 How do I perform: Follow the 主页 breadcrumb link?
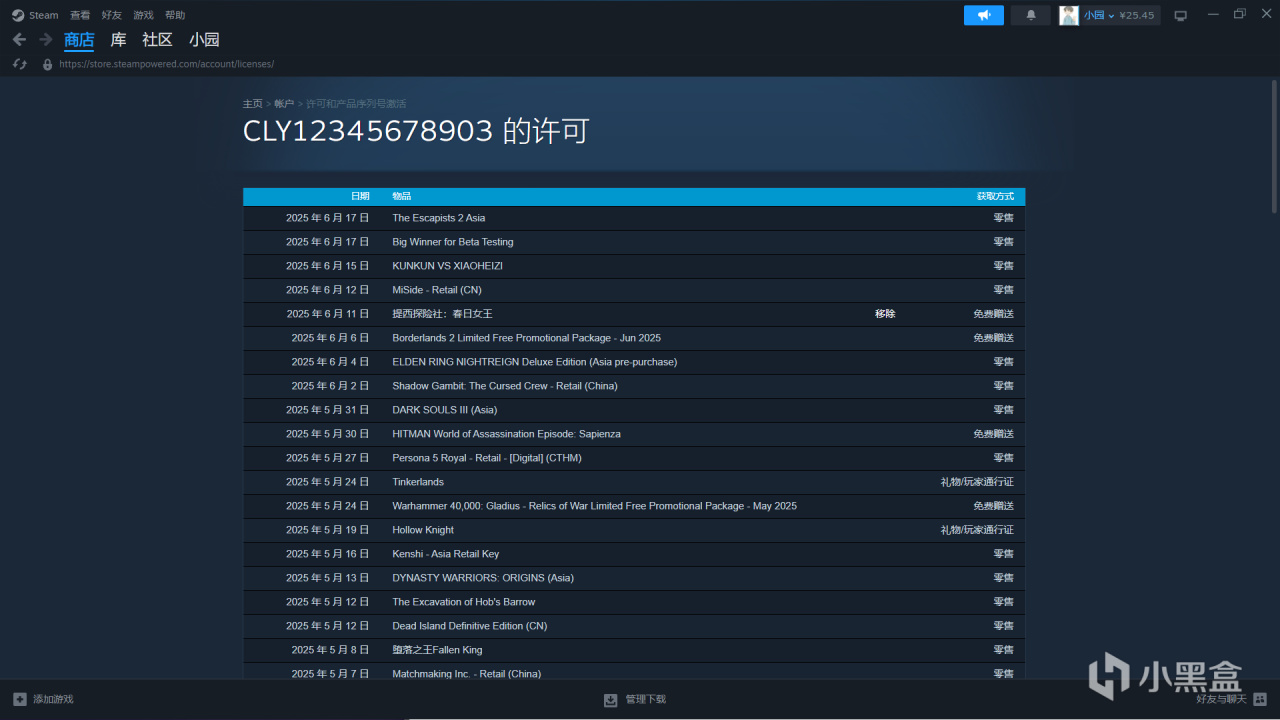[253, 104]
